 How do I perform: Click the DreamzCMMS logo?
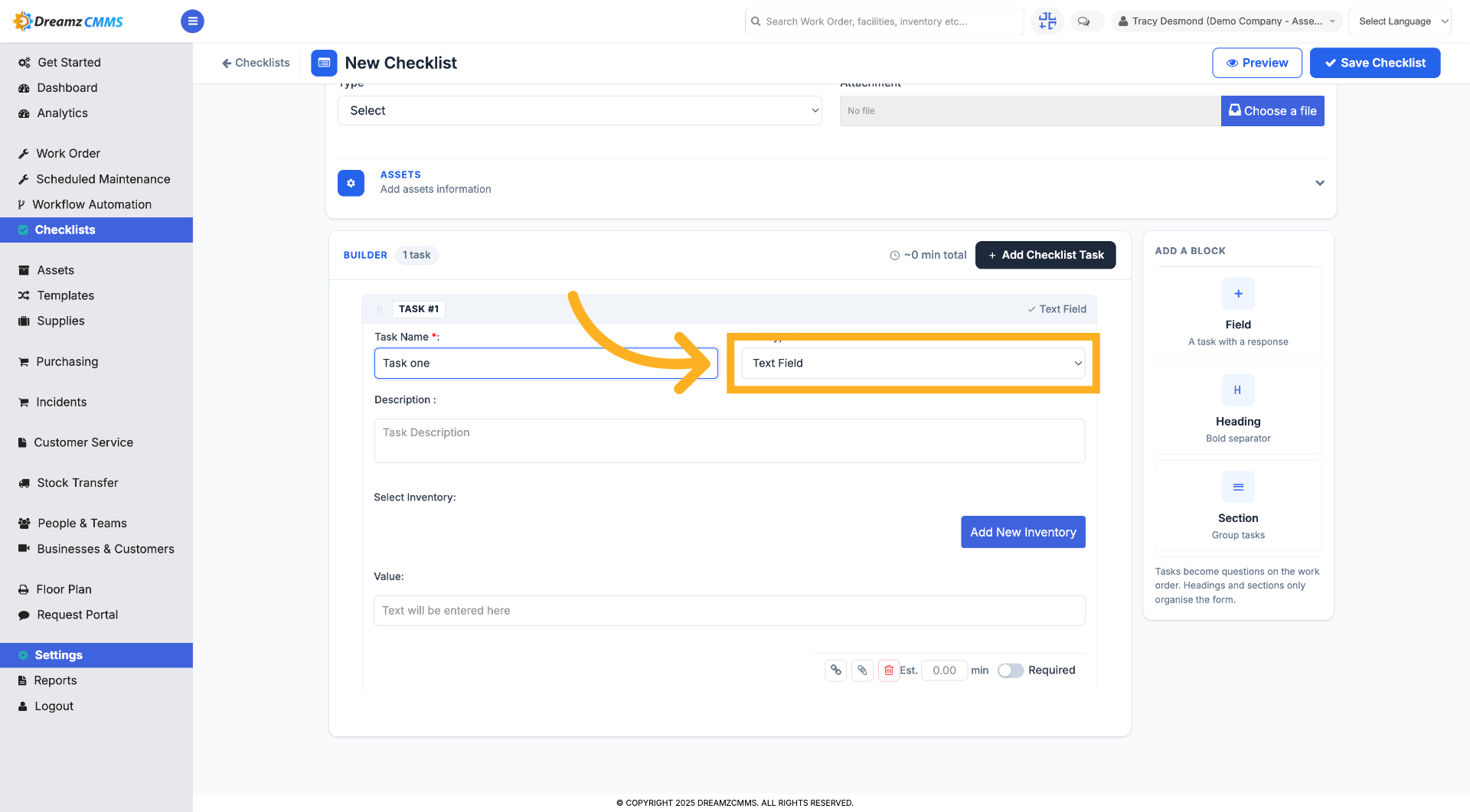coord(68,21)
